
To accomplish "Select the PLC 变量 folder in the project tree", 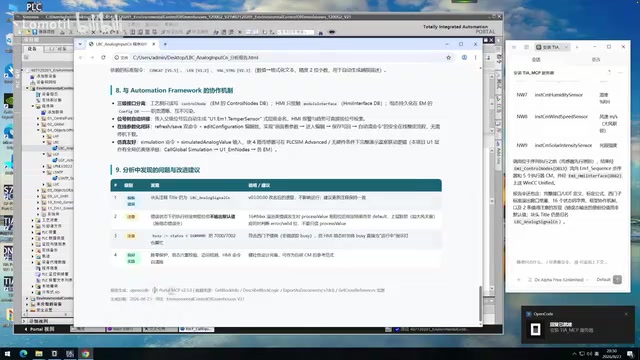I will (x=47, y=232).
